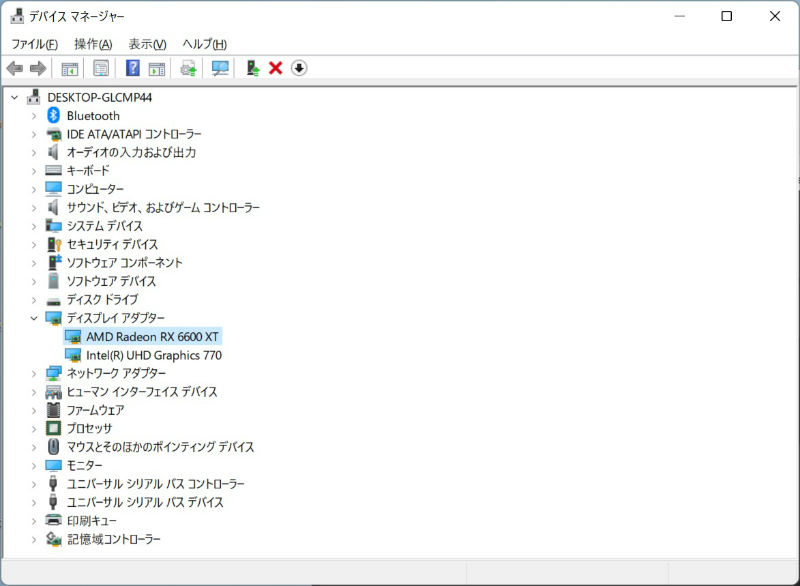800x586 pixels.
Task: Expand the モニター category
Action: [34, 466]
